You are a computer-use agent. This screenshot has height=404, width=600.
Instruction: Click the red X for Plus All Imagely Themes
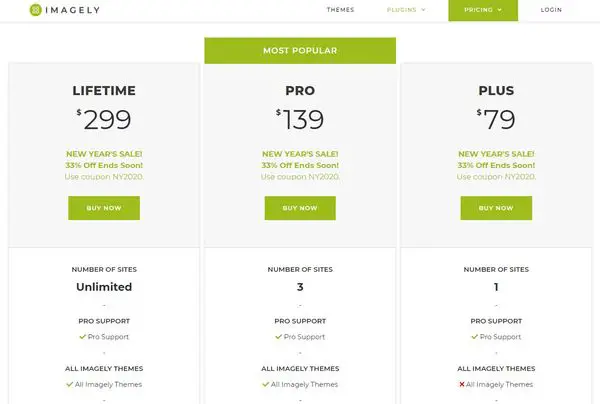[x=462, y=384]
